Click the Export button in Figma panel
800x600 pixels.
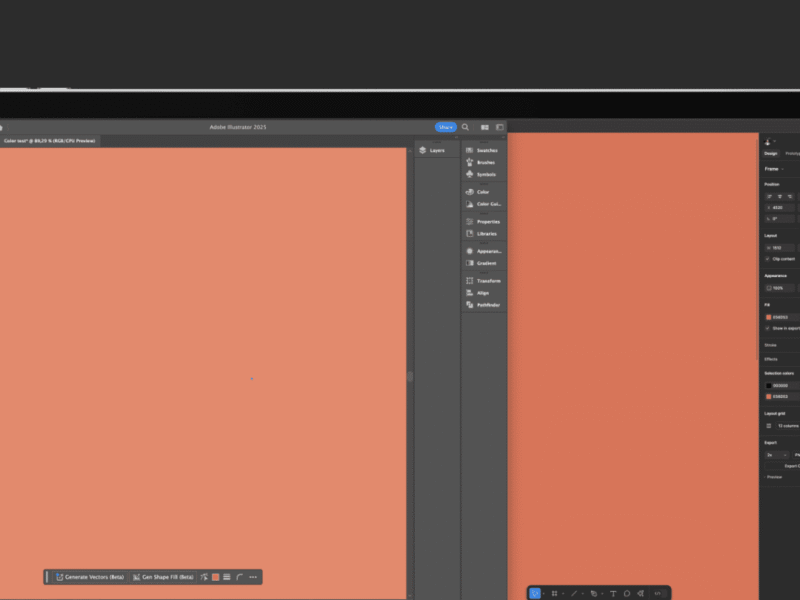783,466
